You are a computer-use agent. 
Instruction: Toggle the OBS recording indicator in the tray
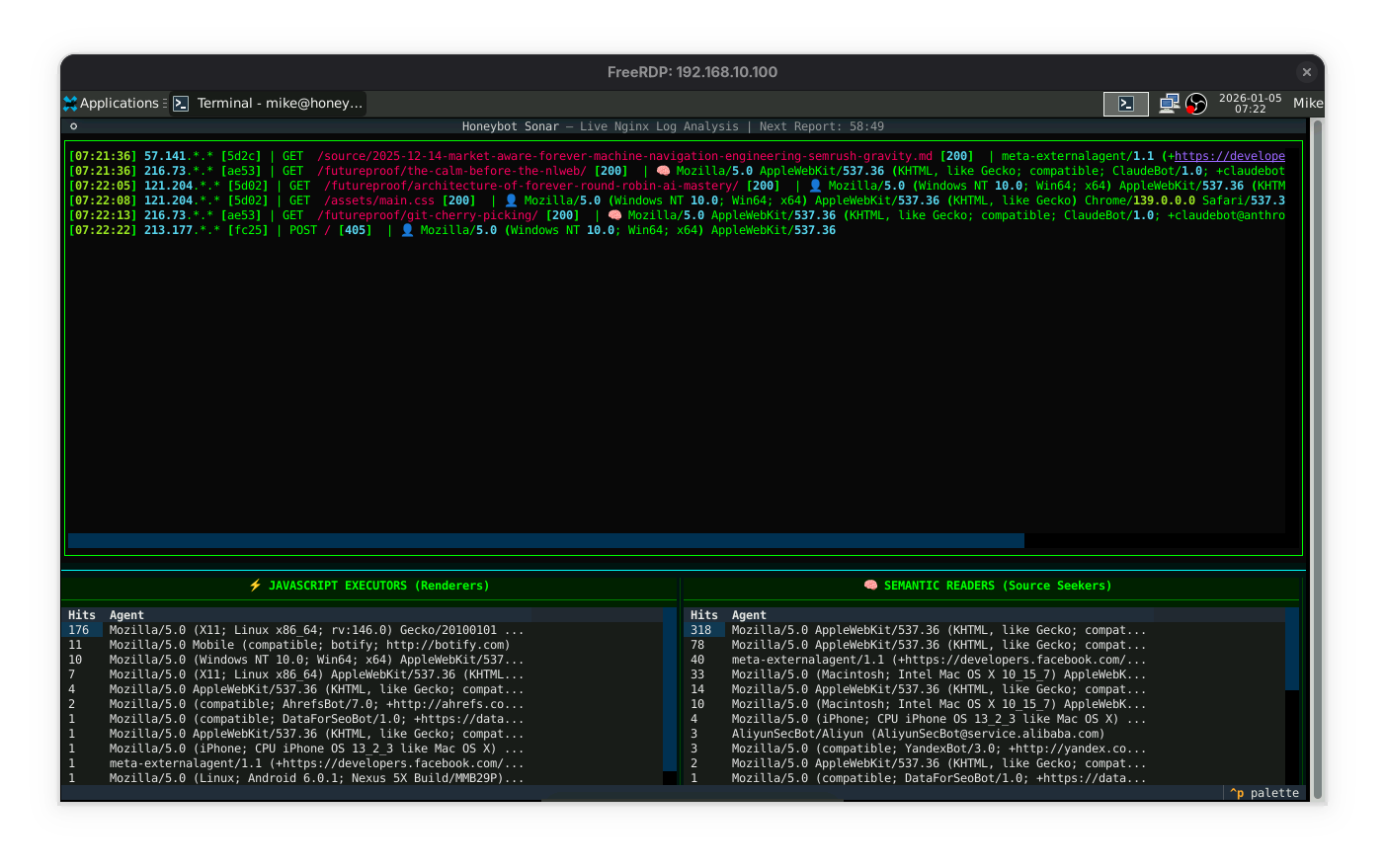pos(1196,103)
